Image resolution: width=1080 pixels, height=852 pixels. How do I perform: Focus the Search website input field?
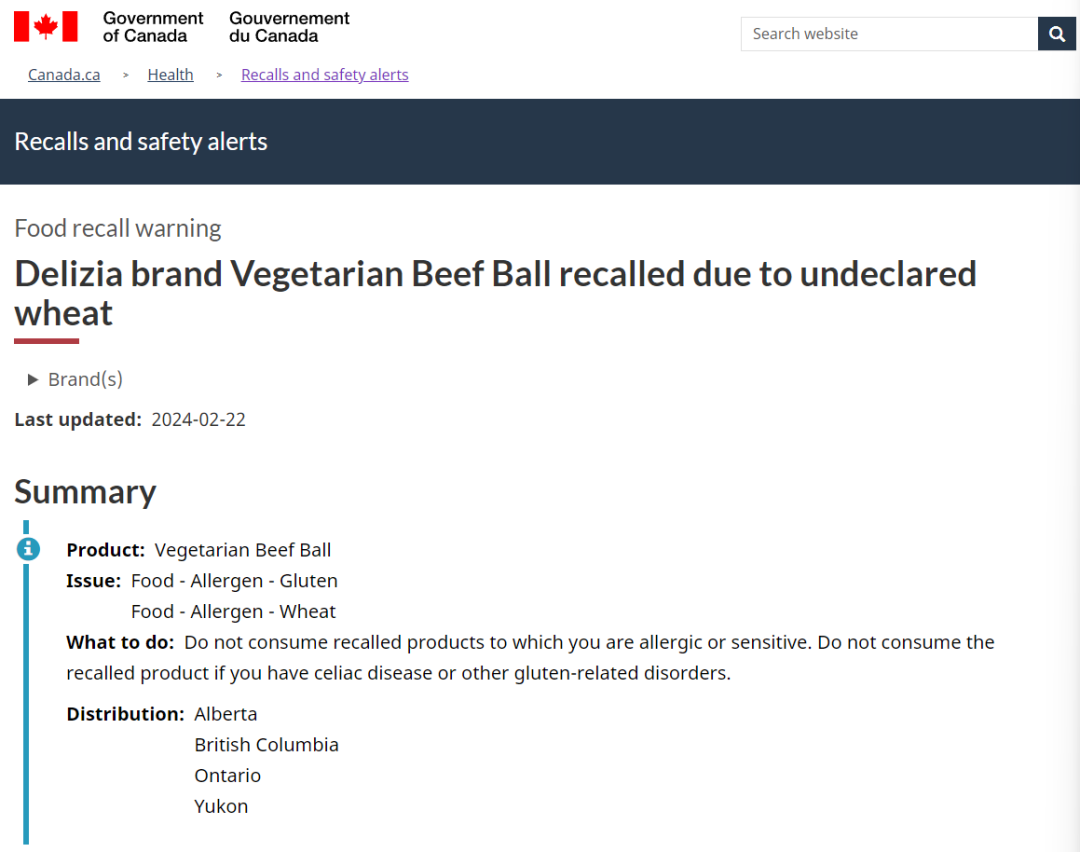point(889,34)
